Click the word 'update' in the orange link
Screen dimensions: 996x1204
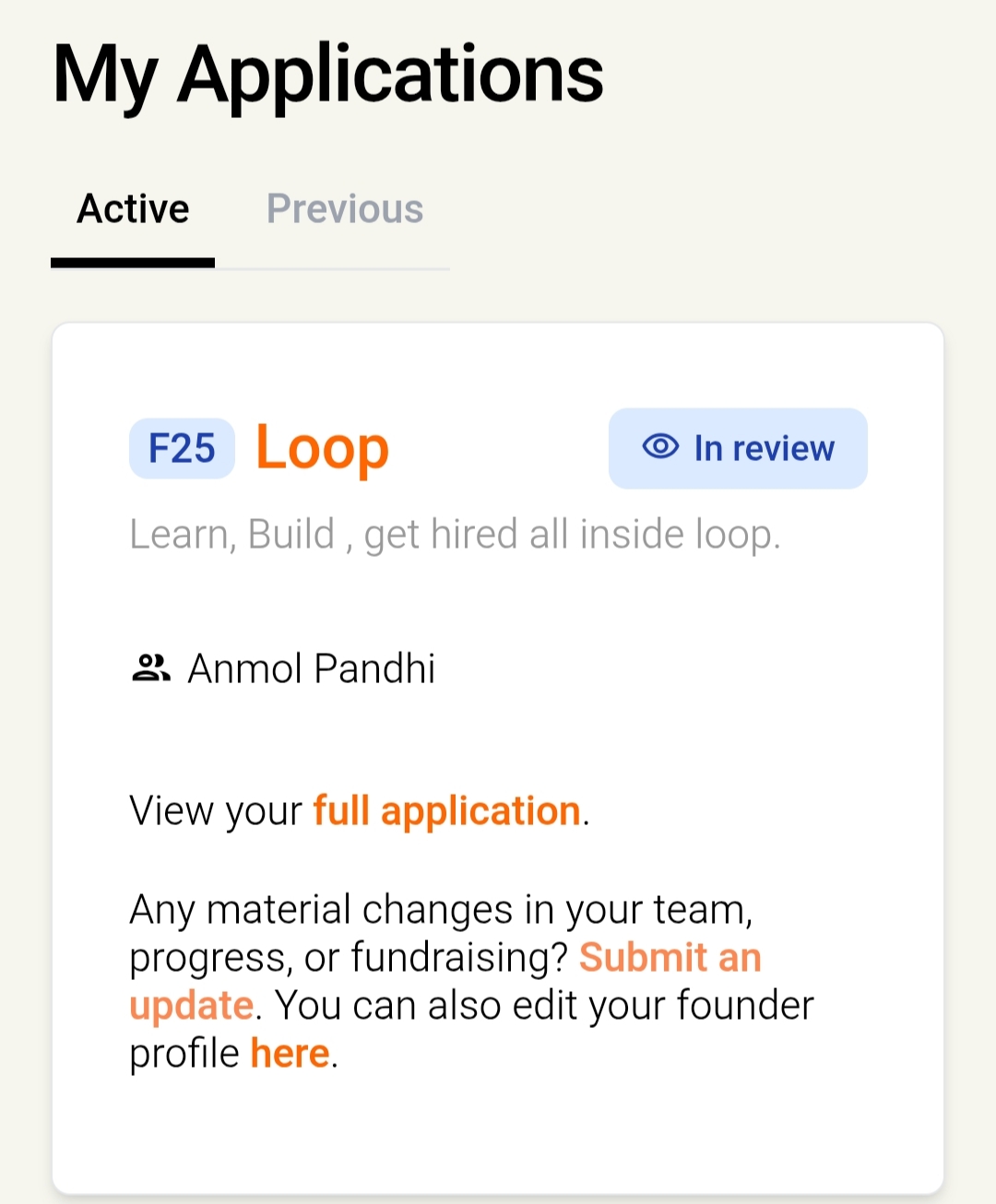click(191, 1006)
